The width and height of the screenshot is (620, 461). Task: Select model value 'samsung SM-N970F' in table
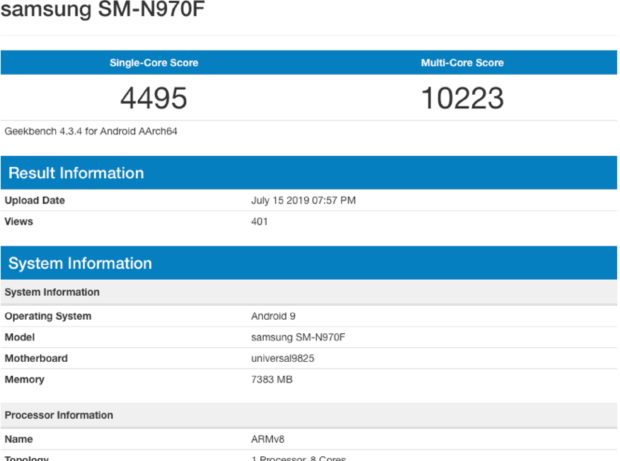pyautogui.click(x=298, y=337)
